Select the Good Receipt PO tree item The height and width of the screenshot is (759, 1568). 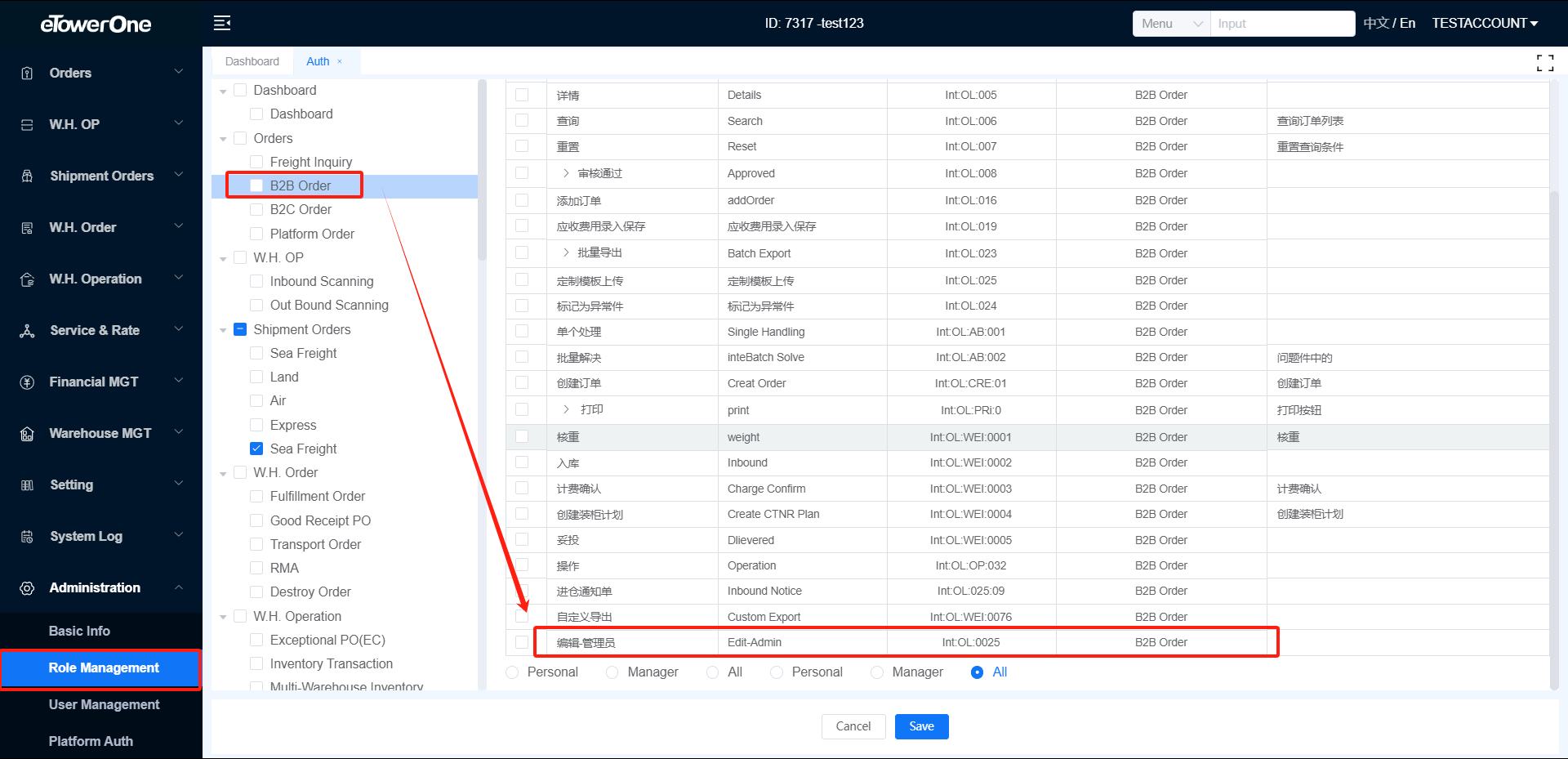[x=320, y=520]
